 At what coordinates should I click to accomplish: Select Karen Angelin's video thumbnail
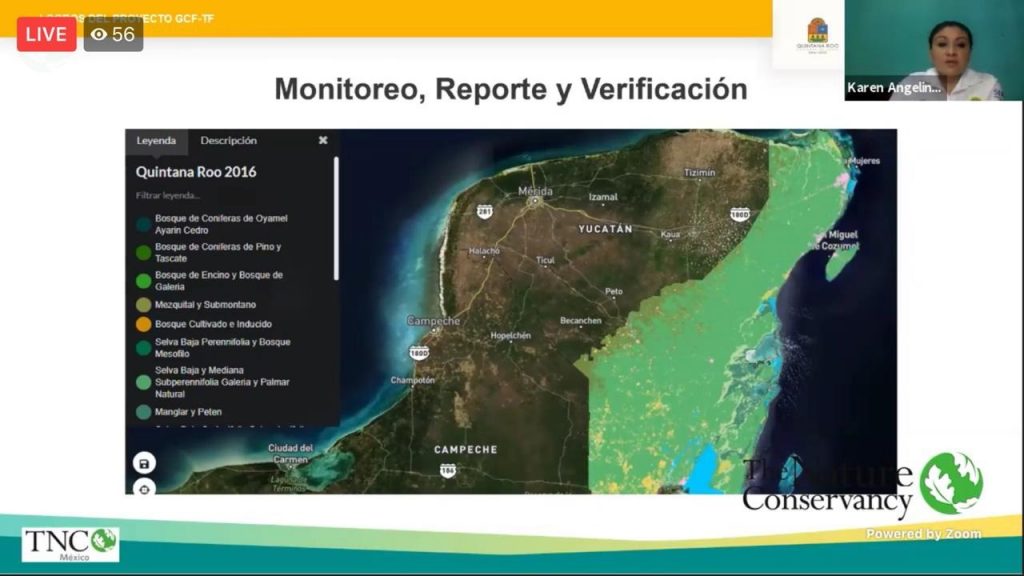click(x=934, y=50)
